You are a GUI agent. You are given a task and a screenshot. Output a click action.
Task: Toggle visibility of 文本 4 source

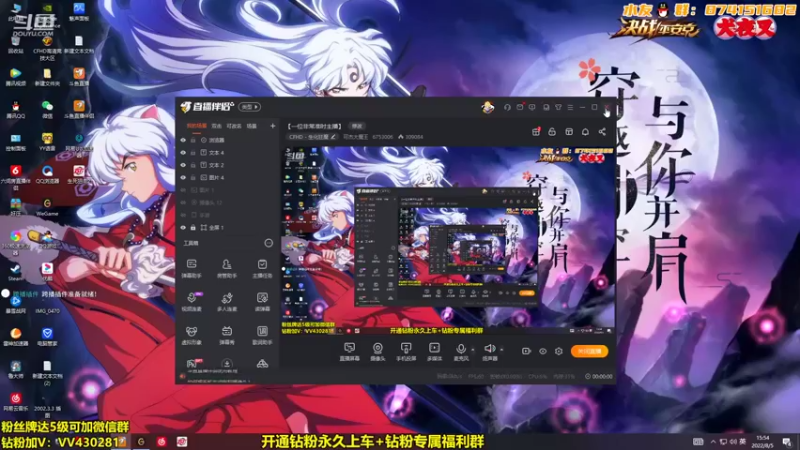tap(183, 153)
